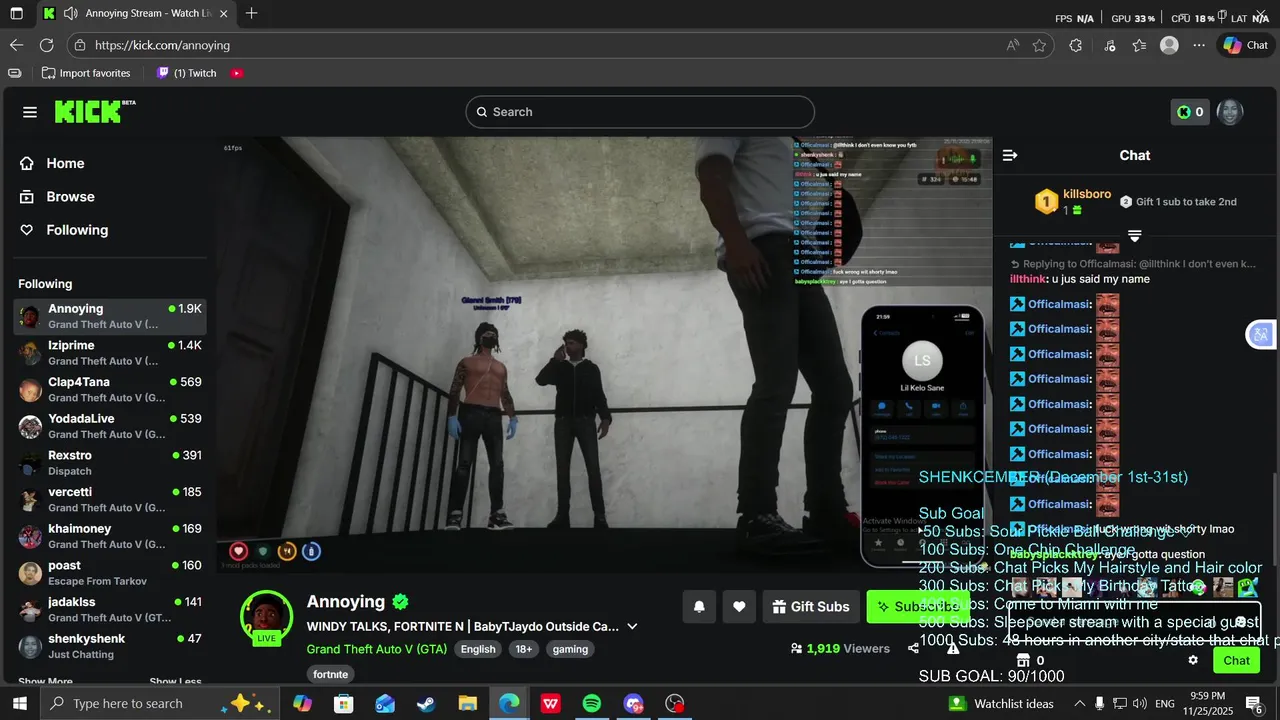
Task: Collapse the chat panel with arrow icon
Action: (x=1010, y=155)
